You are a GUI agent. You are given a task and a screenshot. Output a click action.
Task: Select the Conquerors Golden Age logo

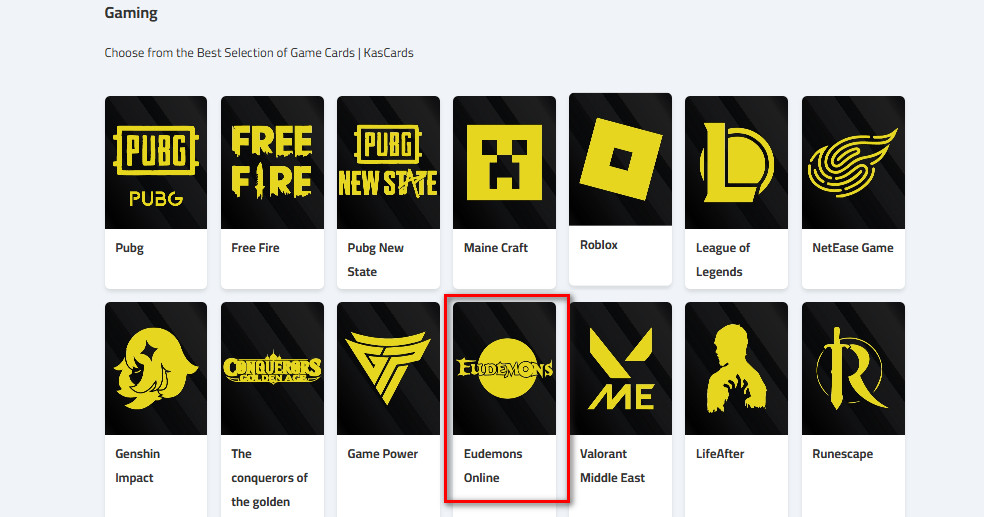(x=272, y=368)
